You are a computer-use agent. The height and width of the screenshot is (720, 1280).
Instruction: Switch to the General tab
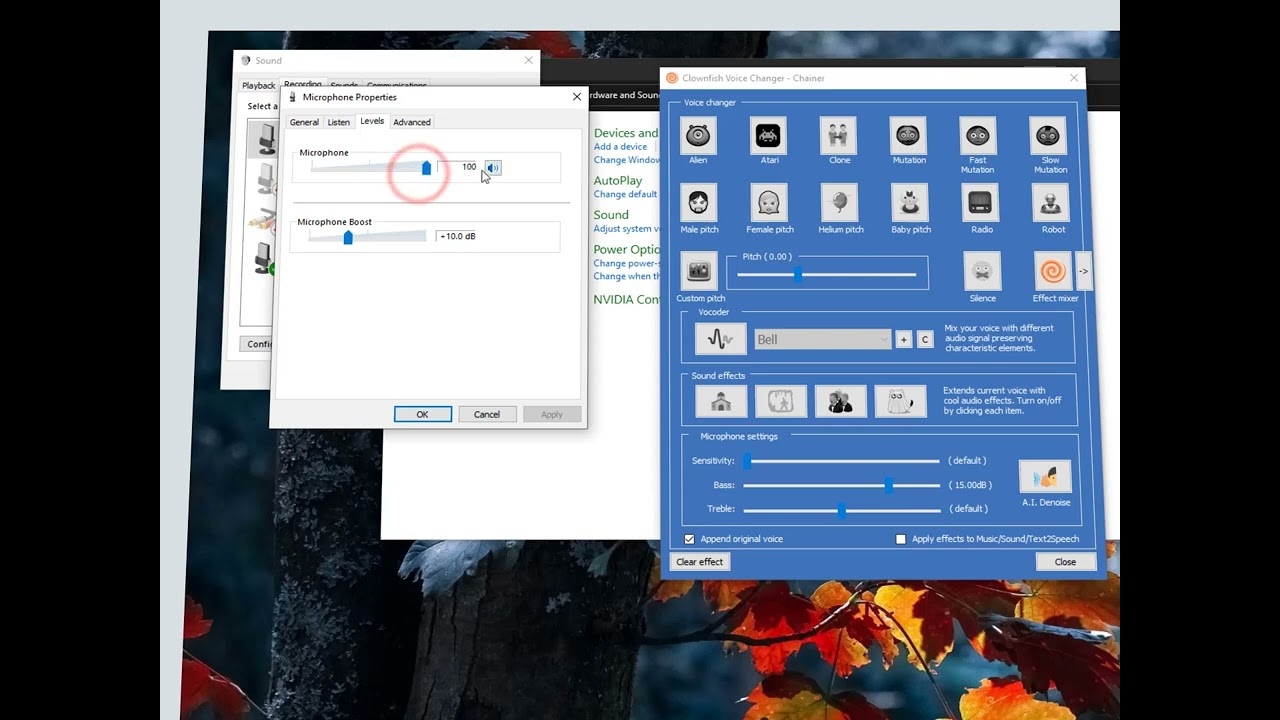304,122
